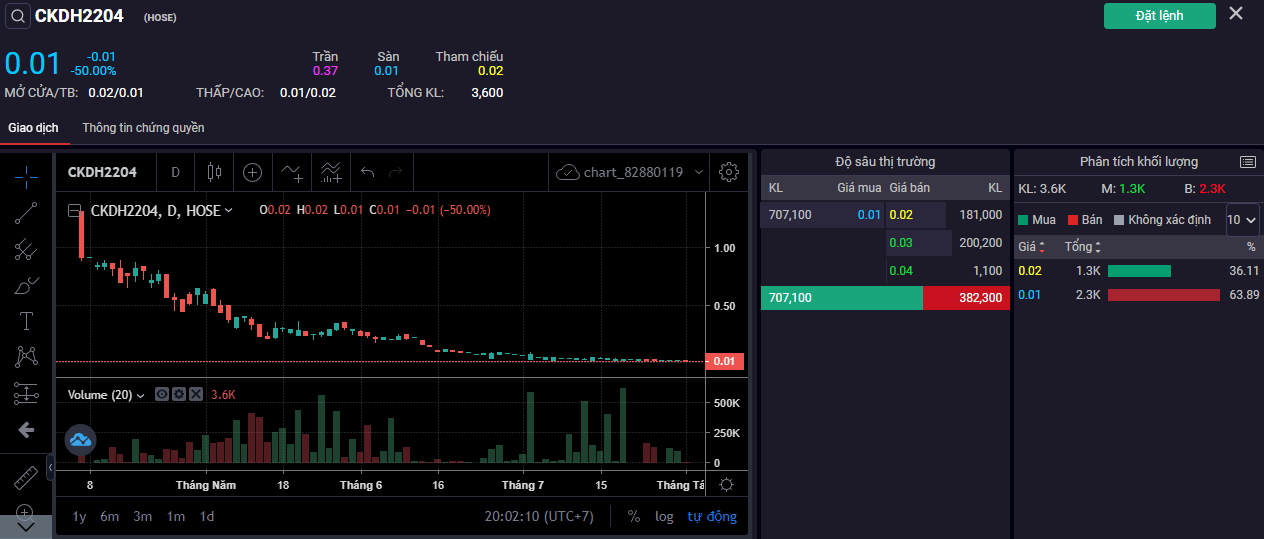Open chart settings gear icon
The image size is (1264, 539).
[x=729, y=172]
